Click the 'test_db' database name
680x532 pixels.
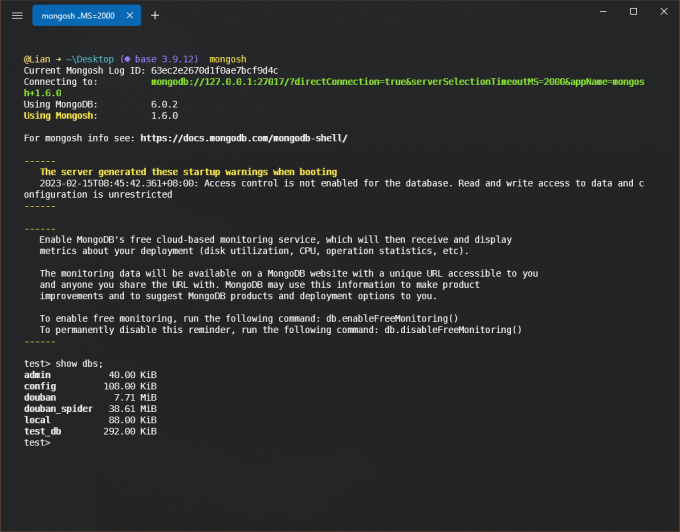click(x=42, y=431)
